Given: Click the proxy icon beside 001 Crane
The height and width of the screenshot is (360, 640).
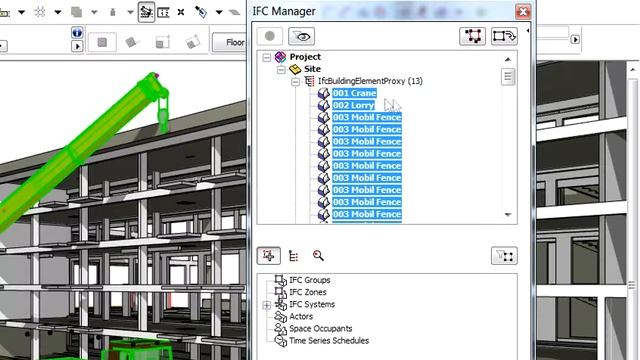Looking at the screenshot, I should point(324,93).
